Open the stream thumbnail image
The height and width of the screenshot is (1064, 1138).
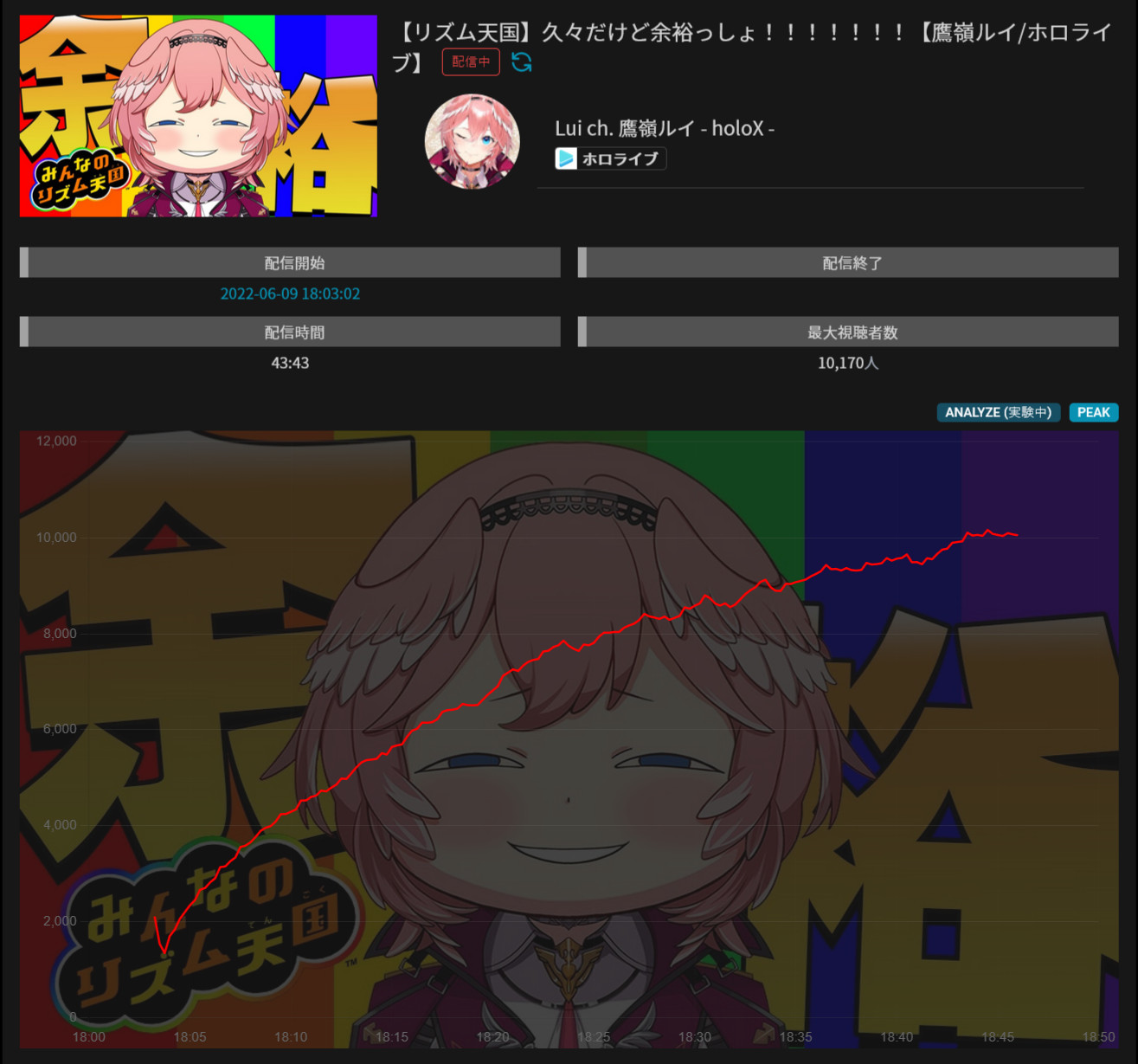click(x=198, y=116)
